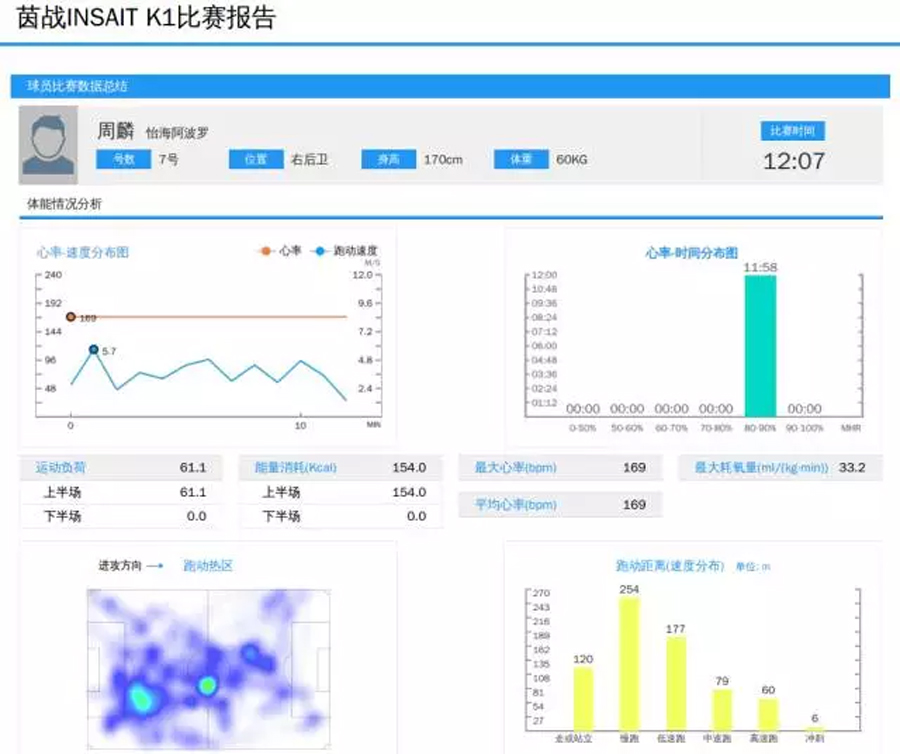Click the 5.7 speed peak data point
This screenshot has width=900, height=754.
(93, 350)
